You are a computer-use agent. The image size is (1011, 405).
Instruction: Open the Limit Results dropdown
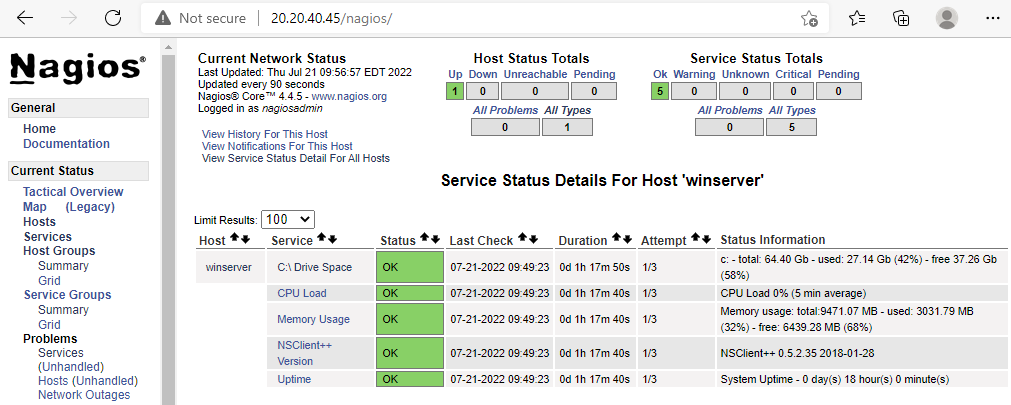[288, 219]
